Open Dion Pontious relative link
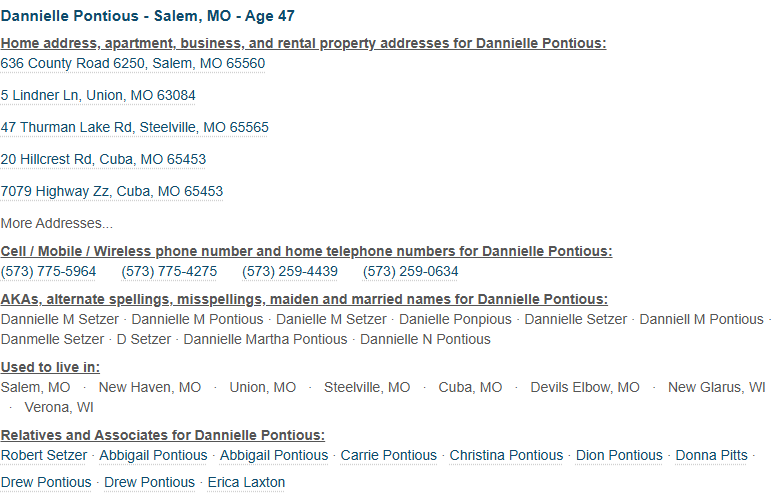Screen dimensions: 778x494 click(x=619, y=455)
